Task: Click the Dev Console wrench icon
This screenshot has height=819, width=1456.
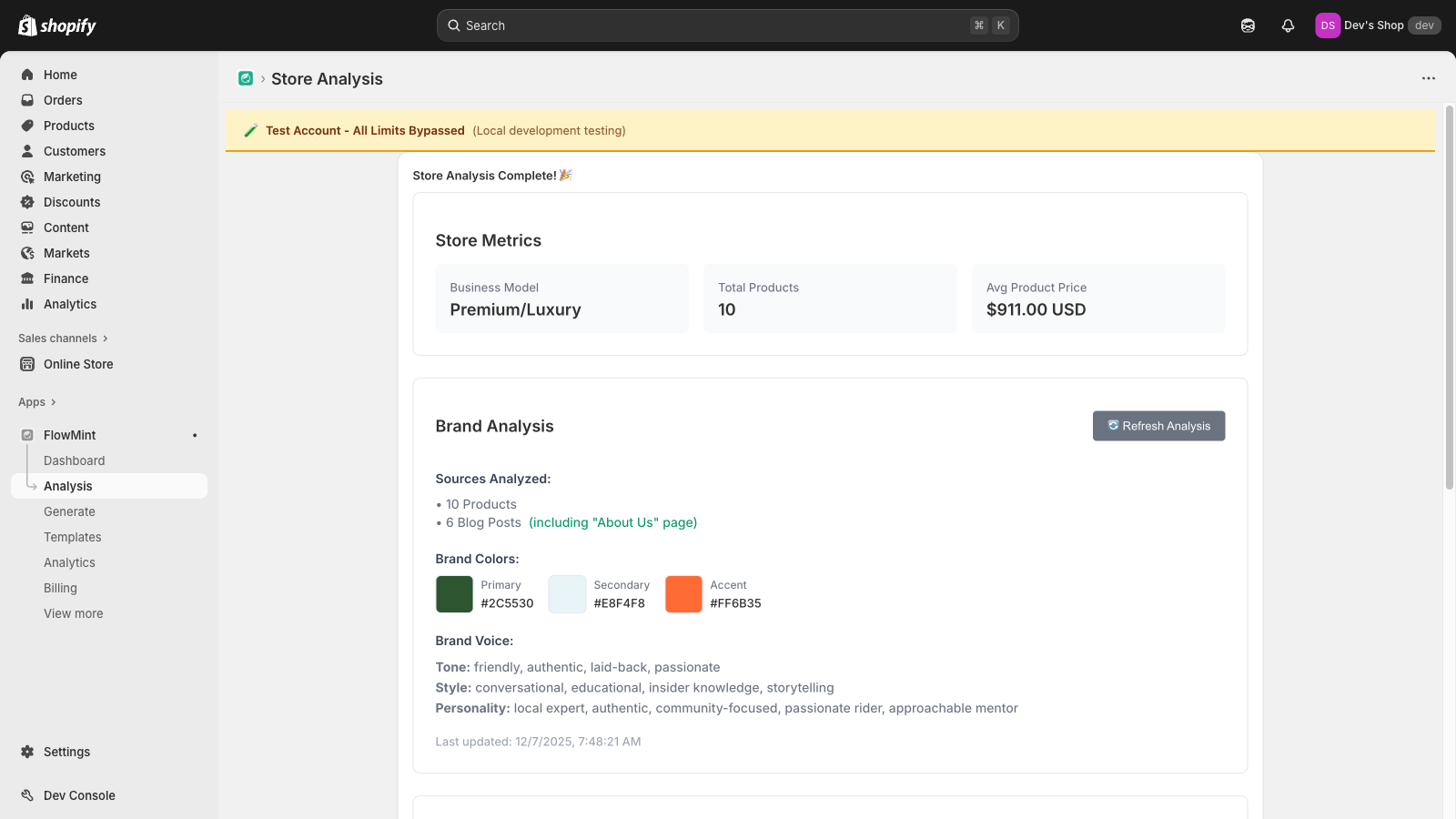Action: (x=27, y=795)
